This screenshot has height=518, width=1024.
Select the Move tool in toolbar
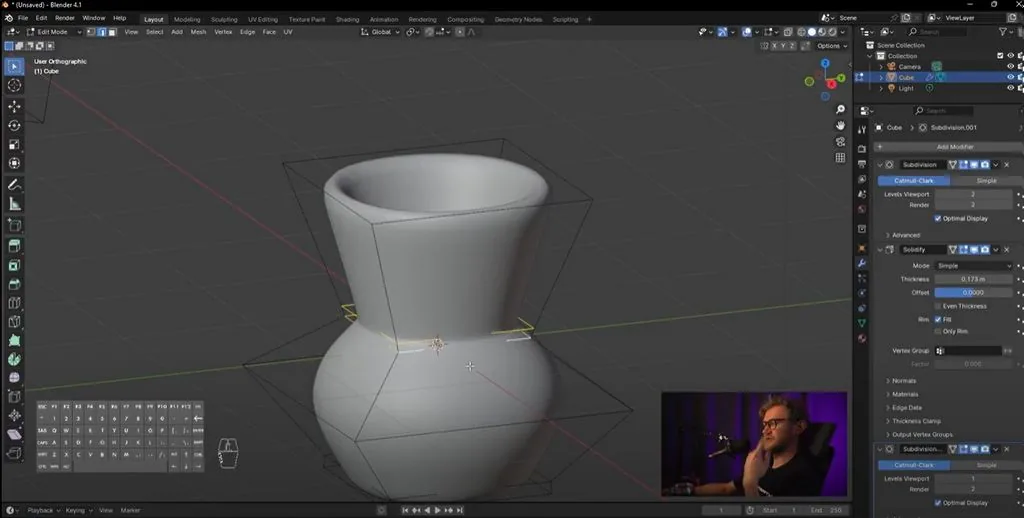pyautogui.click(x=14, y=106)
